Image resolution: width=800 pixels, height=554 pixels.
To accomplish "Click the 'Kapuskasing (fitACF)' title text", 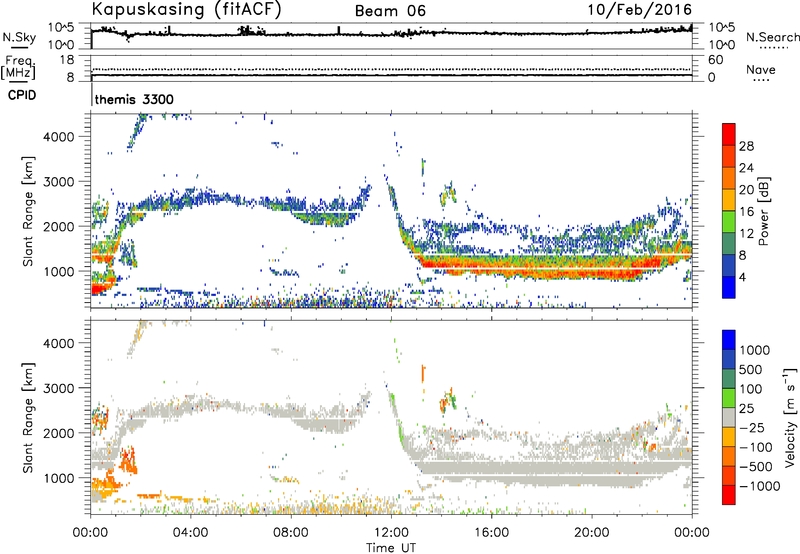I will (186, 10).
